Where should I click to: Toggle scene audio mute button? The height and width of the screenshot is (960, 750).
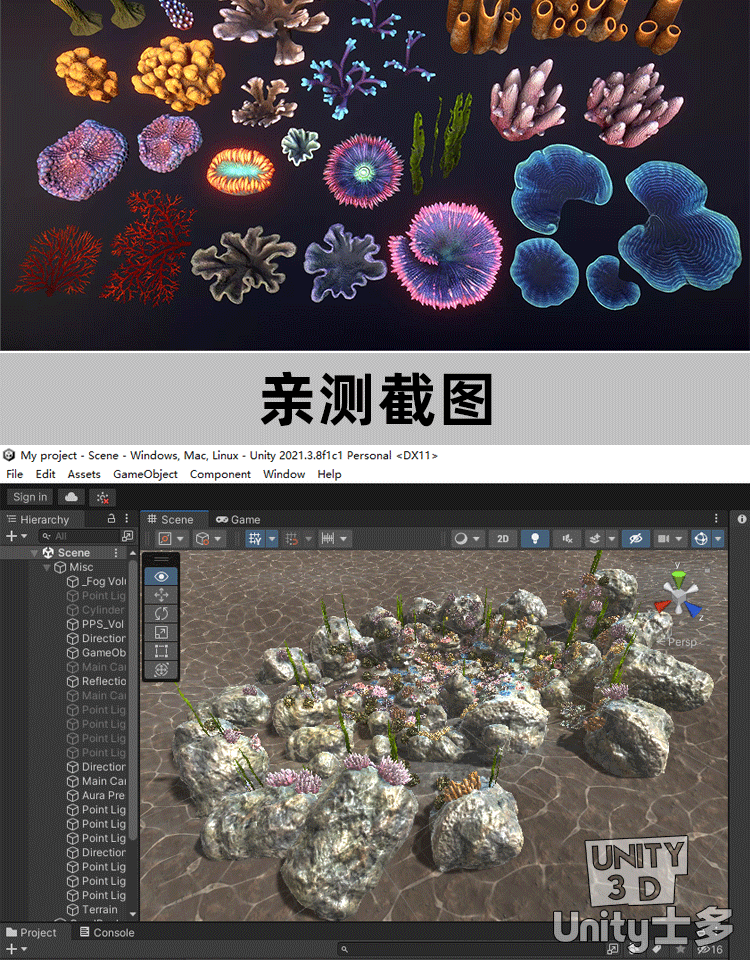tap(568, 539)
